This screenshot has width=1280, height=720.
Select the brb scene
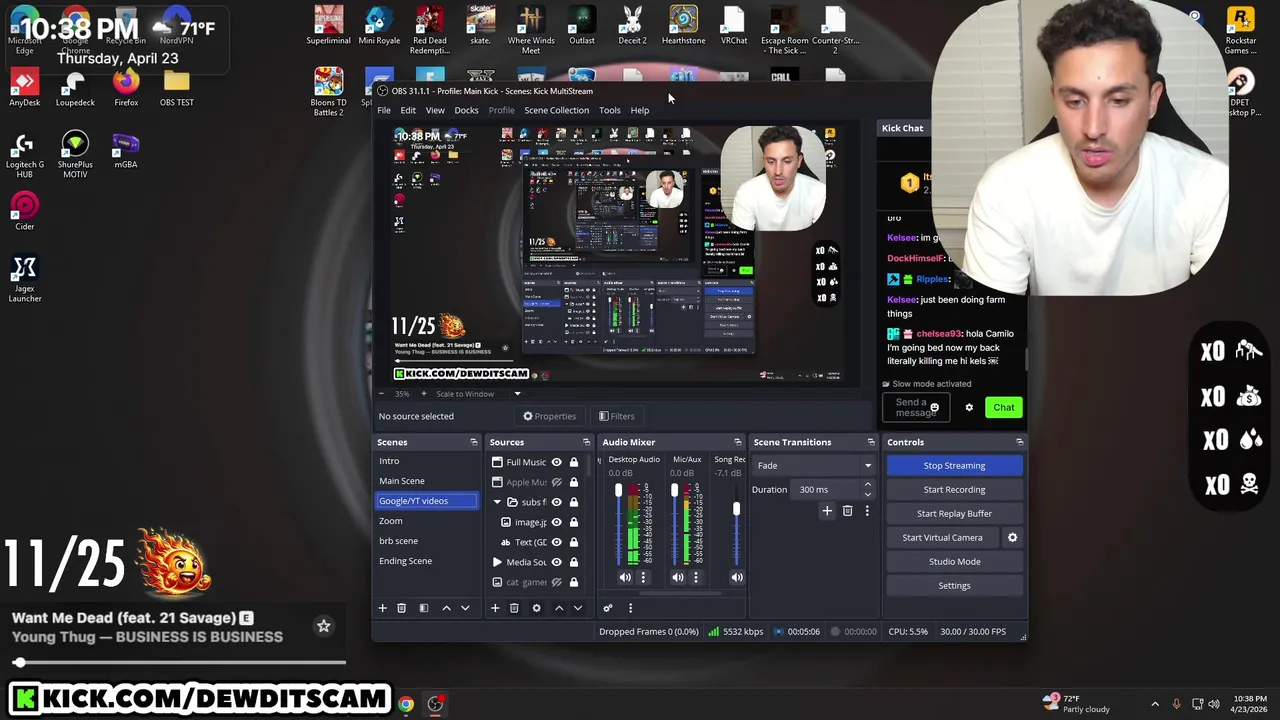426,541
